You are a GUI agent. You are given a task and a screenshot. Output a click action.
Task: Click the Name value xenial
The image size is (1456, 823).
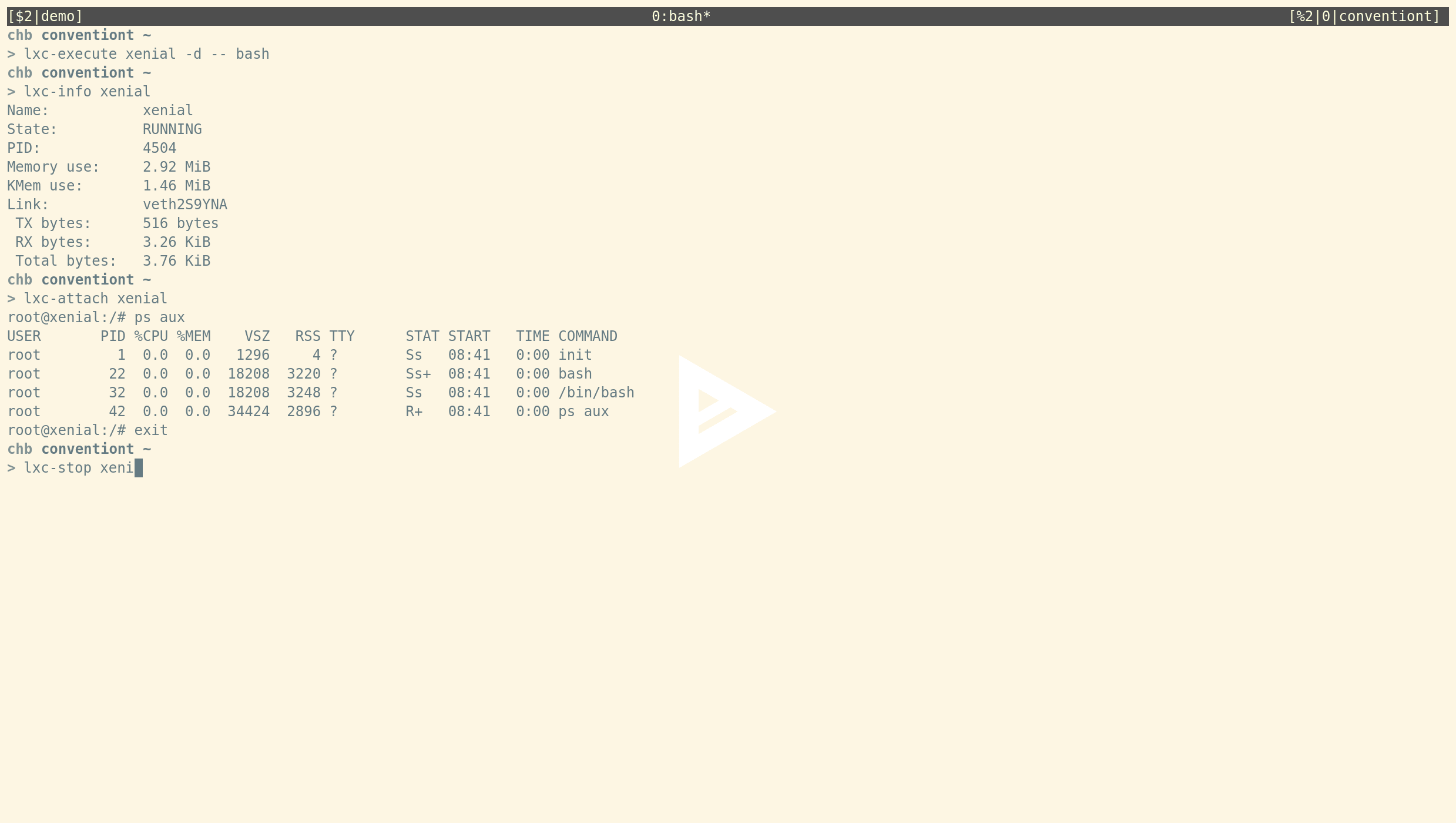point(168,111)
